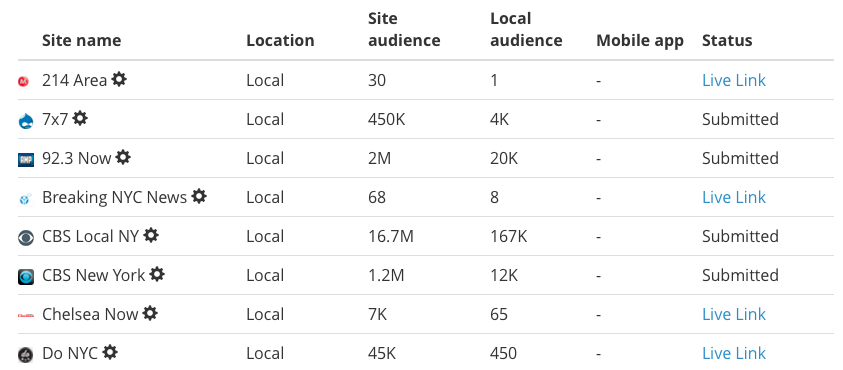The width and height of the screenshot is (843, 370).
Task: Open gear settings for Chelsea Now
Action: click(150, 313)
